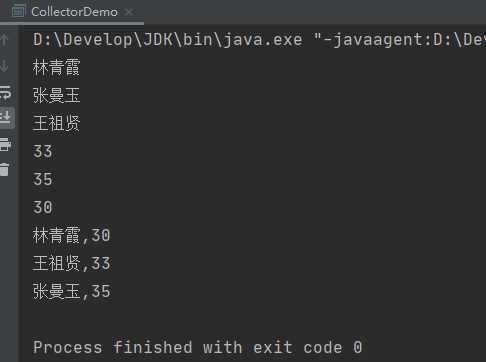Click the Process finished exit code message
Screen dimensions: 486x362
point(197,347)
